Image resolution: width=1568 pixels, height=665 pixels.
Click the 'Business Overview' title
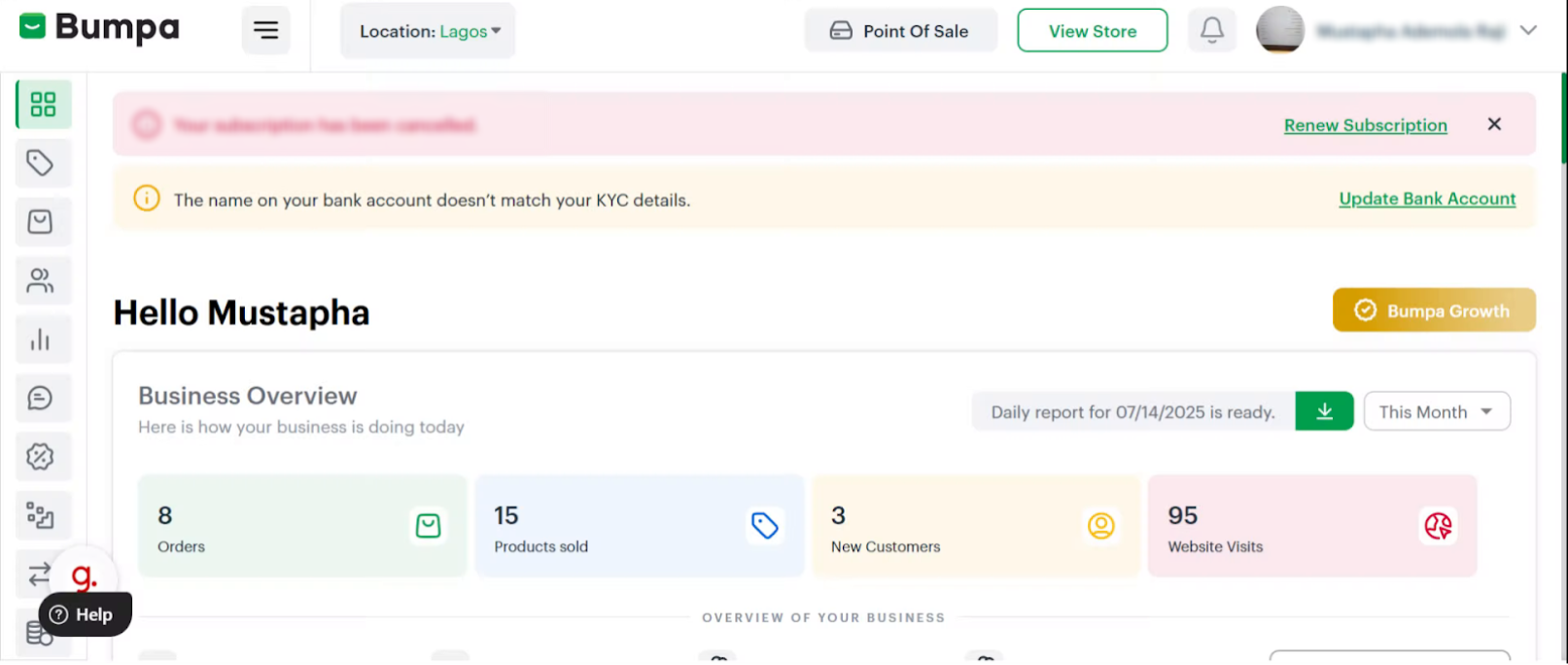click(x=248, y=396)
